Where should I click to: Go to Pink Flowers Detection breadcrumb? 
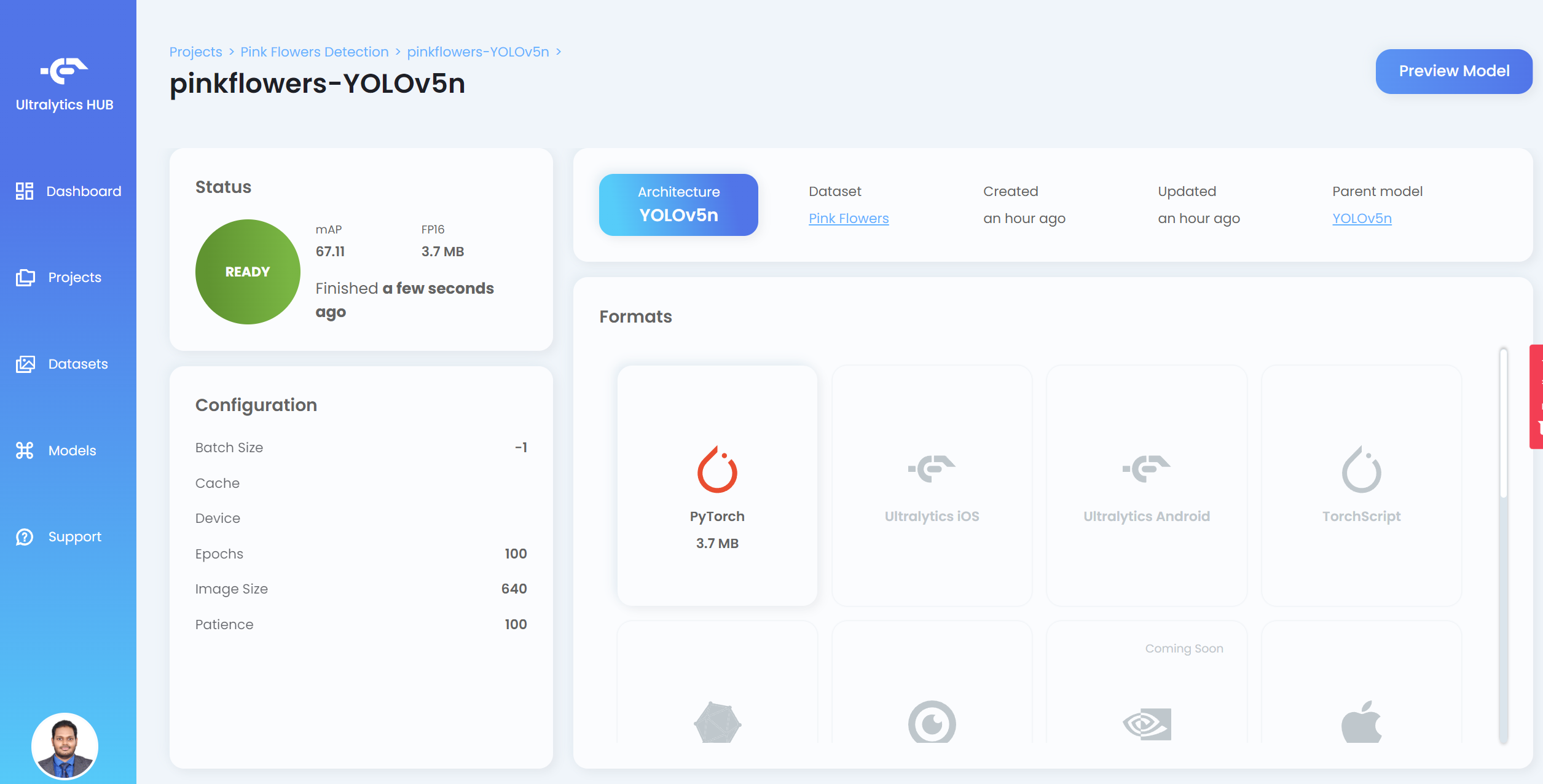point(315,52)
